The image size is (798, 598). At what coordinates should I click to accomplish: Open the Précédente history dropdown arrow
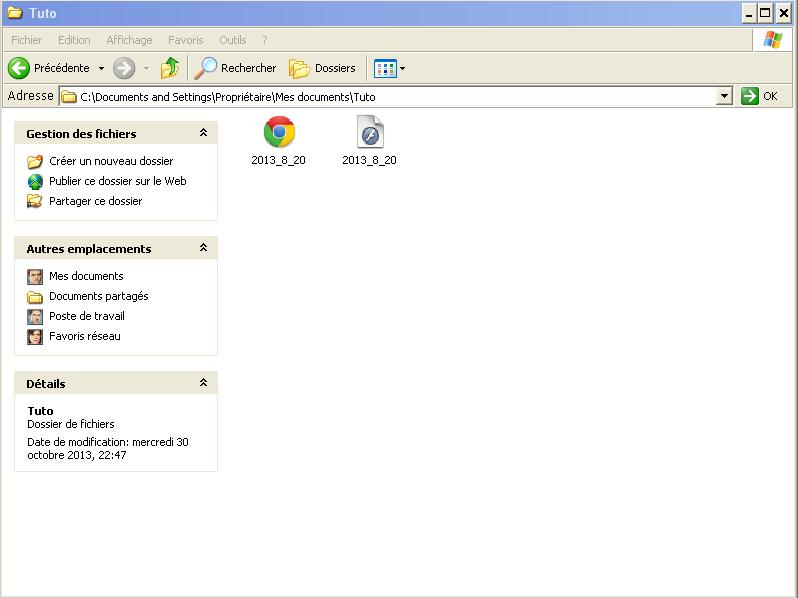(x=101, y=68)
